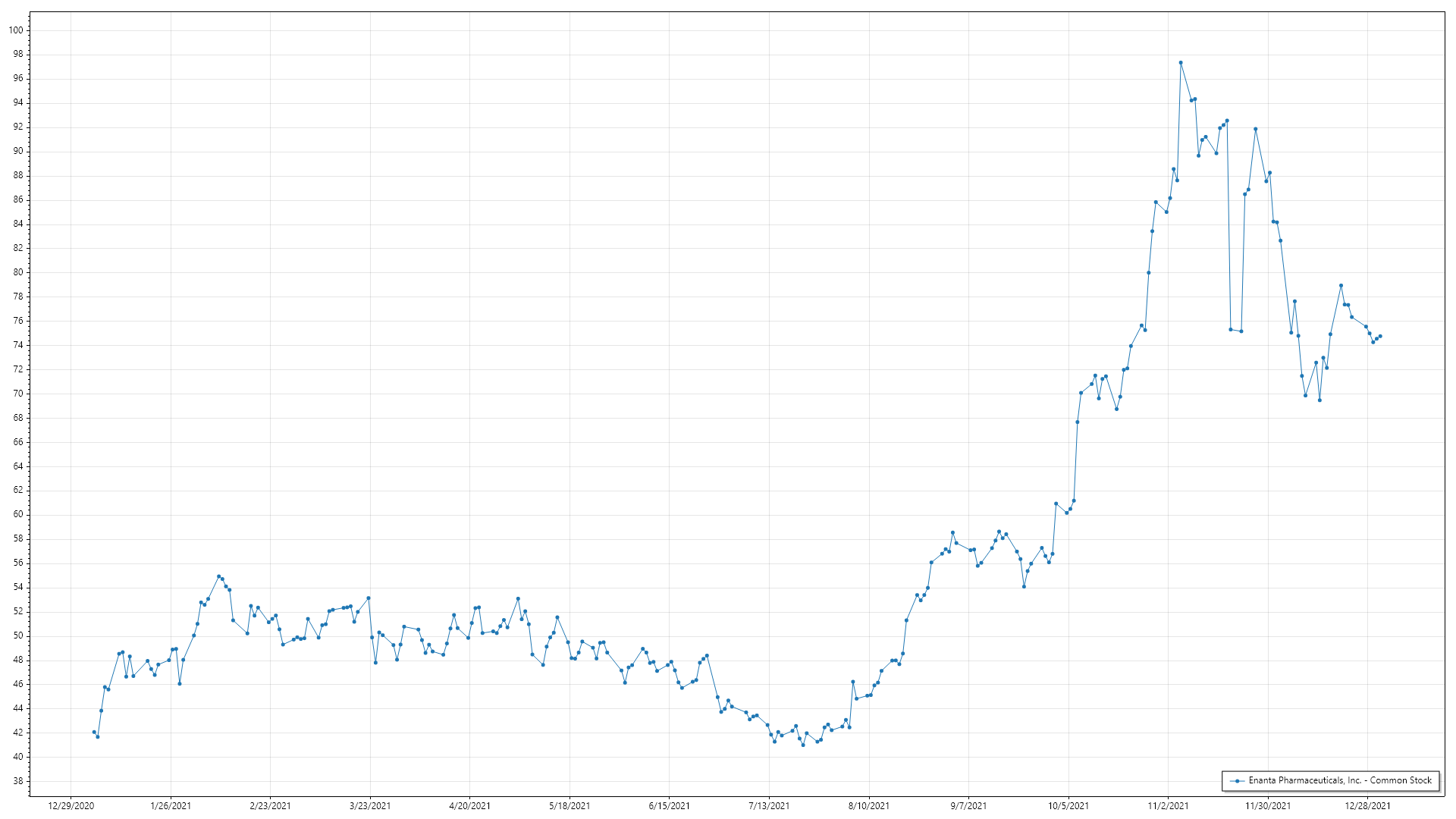Click the 12/28/2021 x-axis date label

(x=1367, y=805)
